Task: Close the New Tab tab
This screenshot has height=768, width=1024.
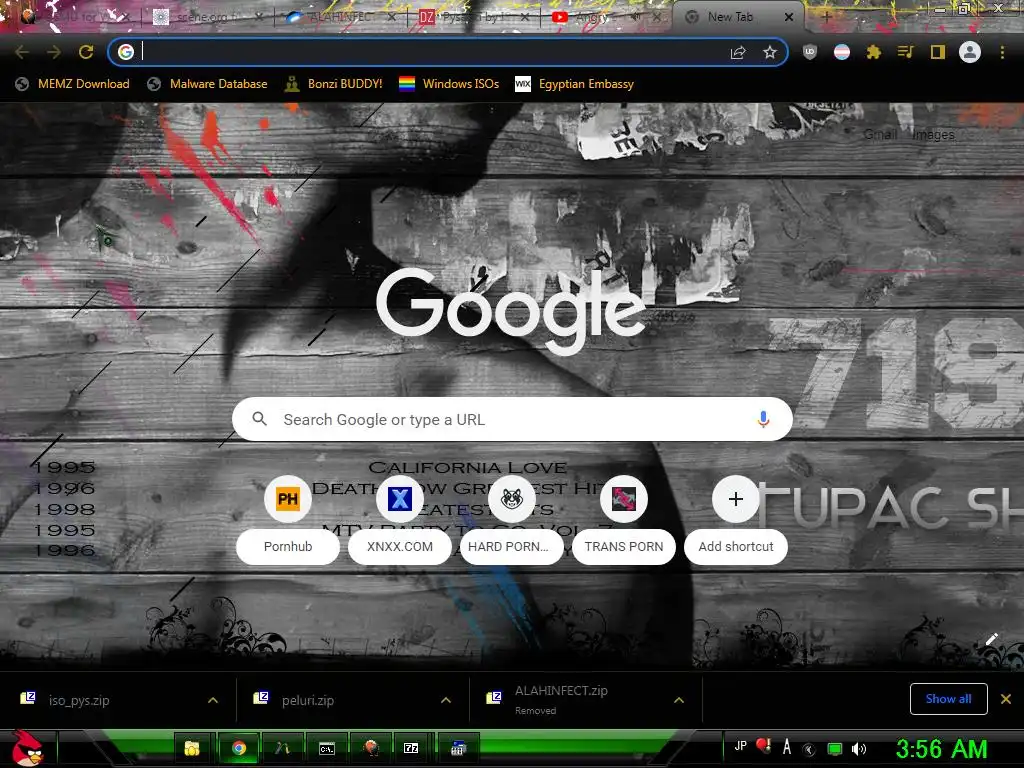Action: (x=789, y=17)
